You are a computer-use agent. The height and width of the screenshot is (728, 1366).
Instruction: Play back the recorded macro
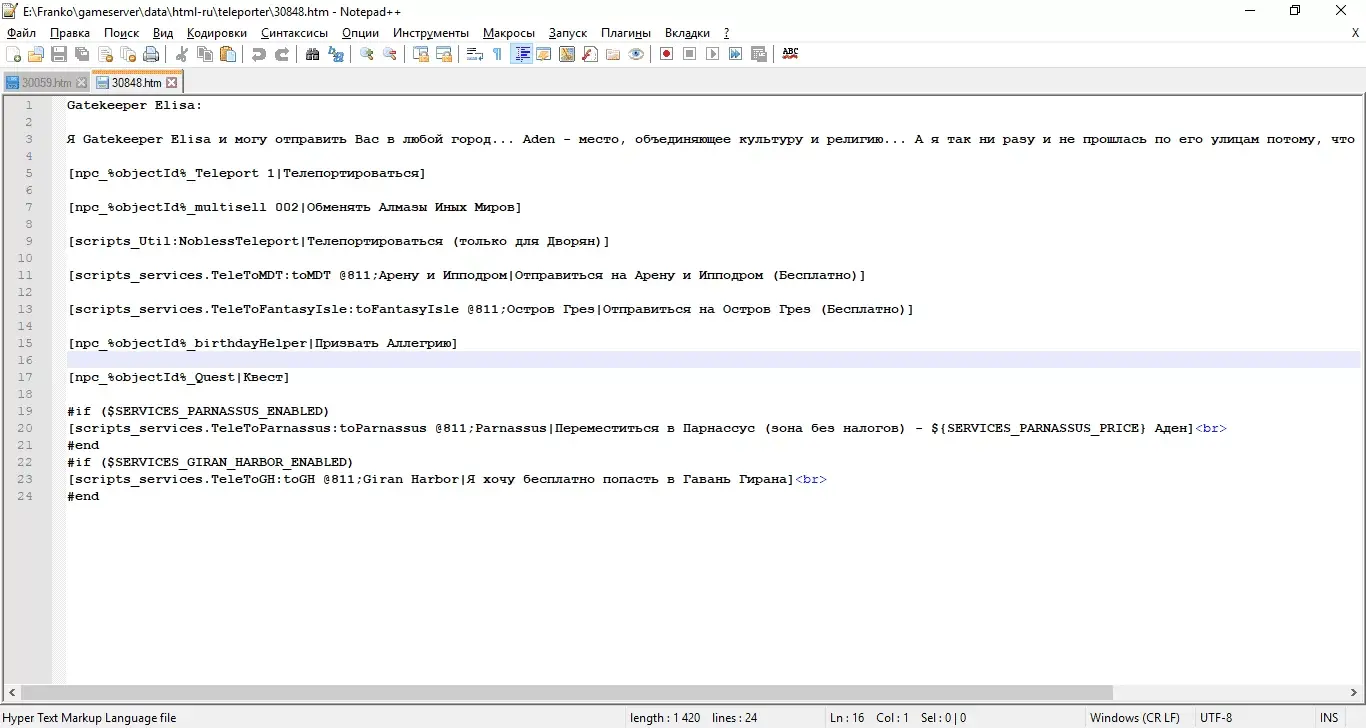point(713,54)
